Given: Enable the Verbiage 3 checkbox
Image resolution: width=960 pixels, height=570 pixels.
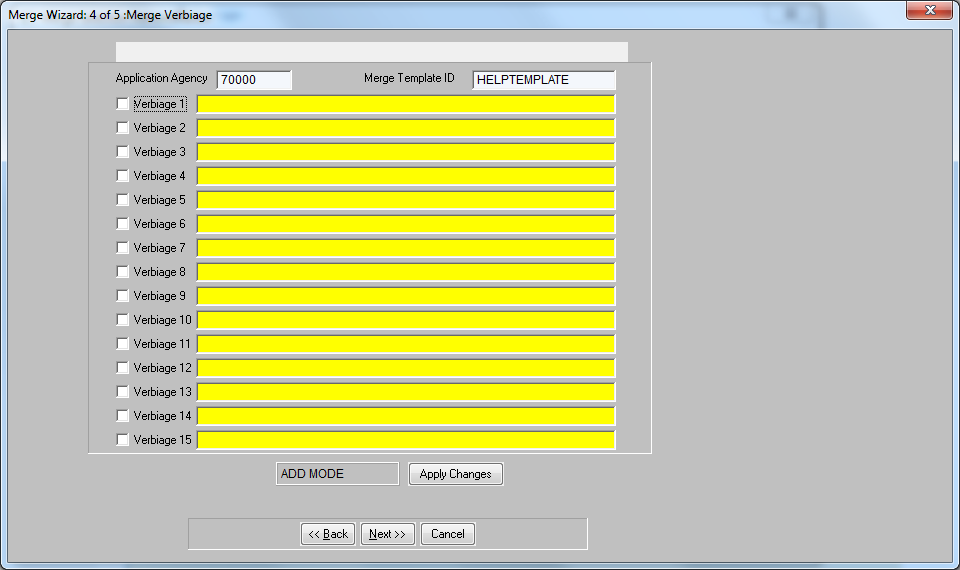Looking at the screenshot, I should tap(122, 152).
